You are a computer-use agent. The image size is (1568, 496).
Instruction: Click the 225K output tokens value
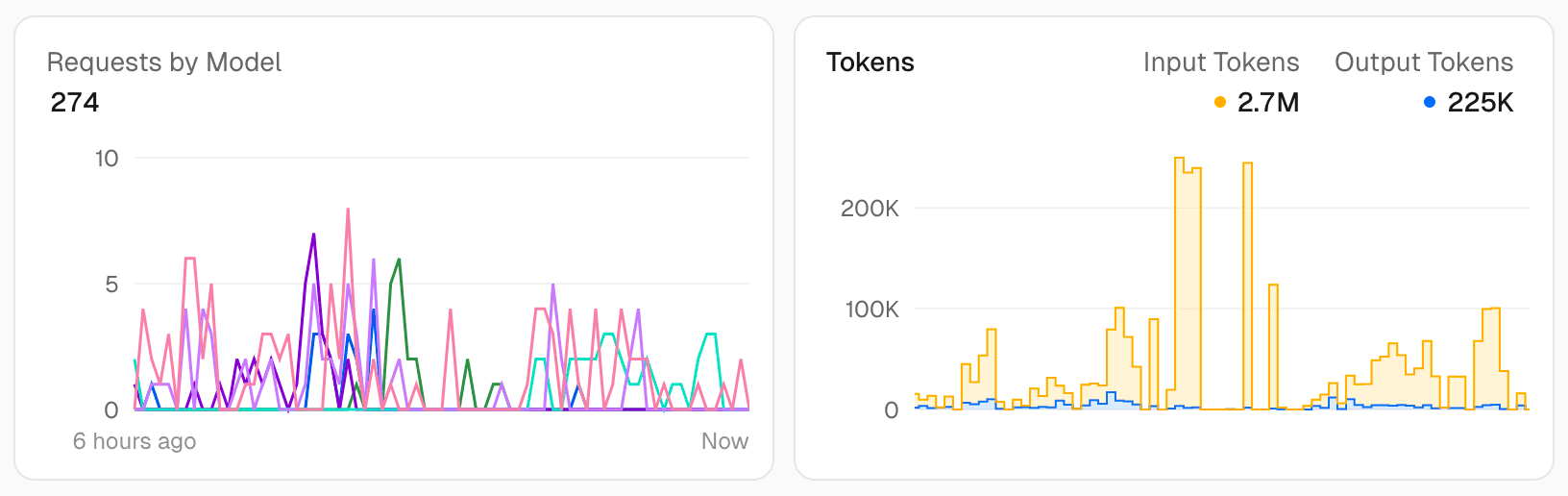tap(1480, 102)
